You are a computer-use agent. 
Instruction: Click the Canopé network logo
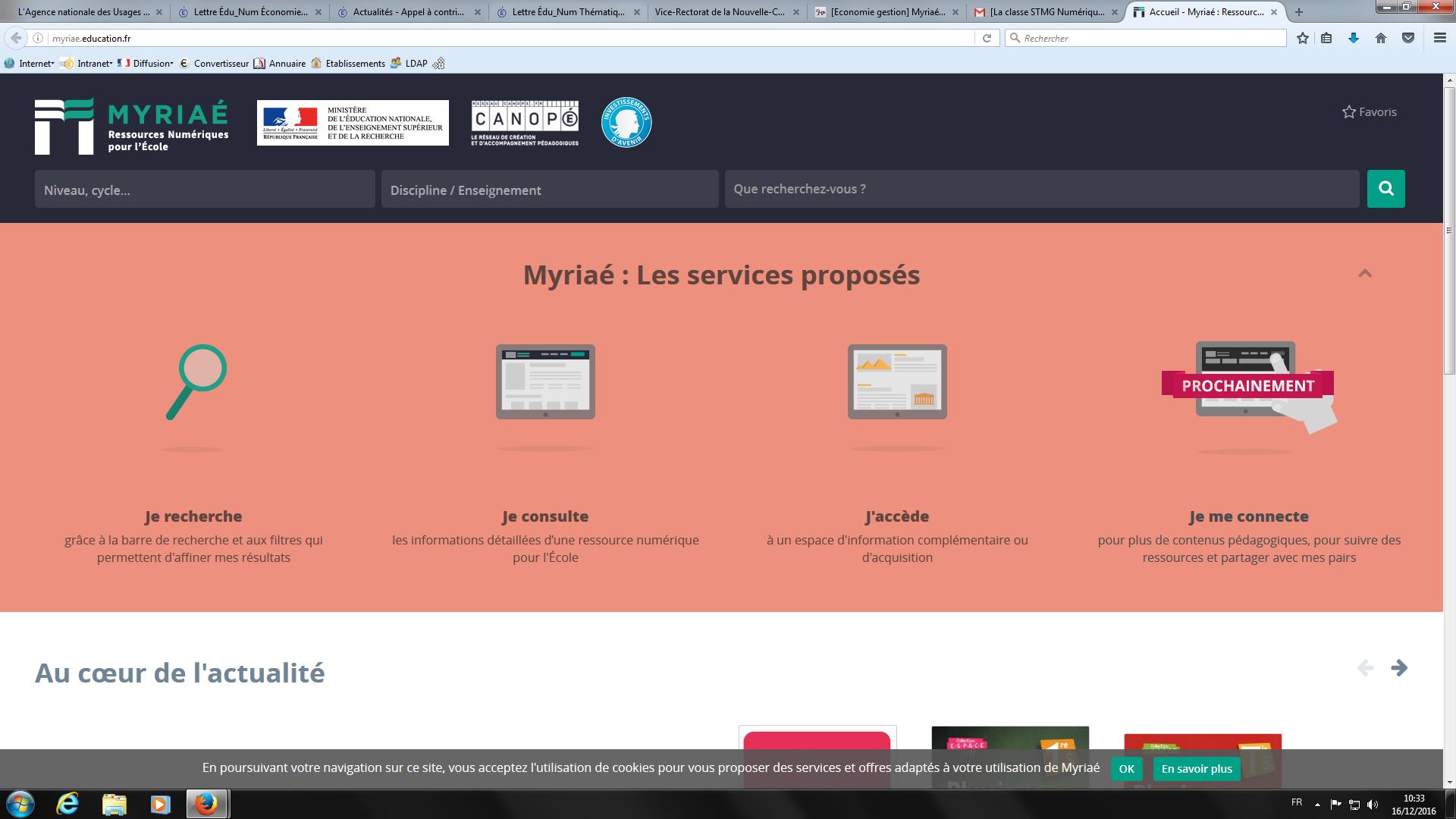[525, 123]
